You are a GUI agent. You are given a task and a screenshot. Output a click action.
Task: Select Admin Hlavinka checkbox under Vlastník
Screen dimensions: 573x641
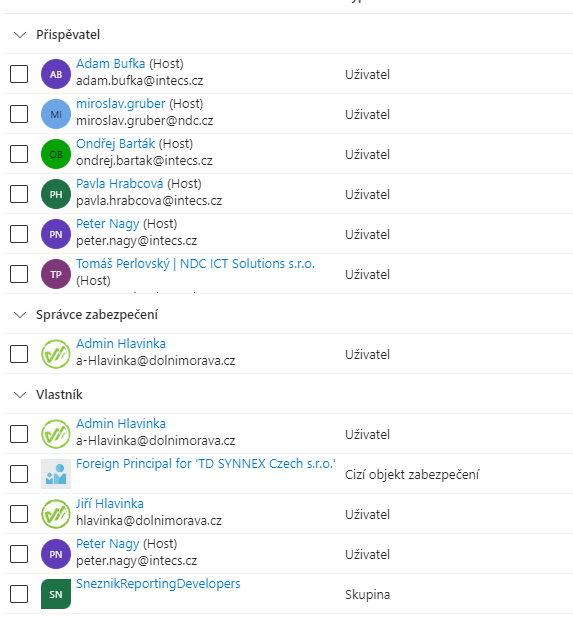(19, 434)
